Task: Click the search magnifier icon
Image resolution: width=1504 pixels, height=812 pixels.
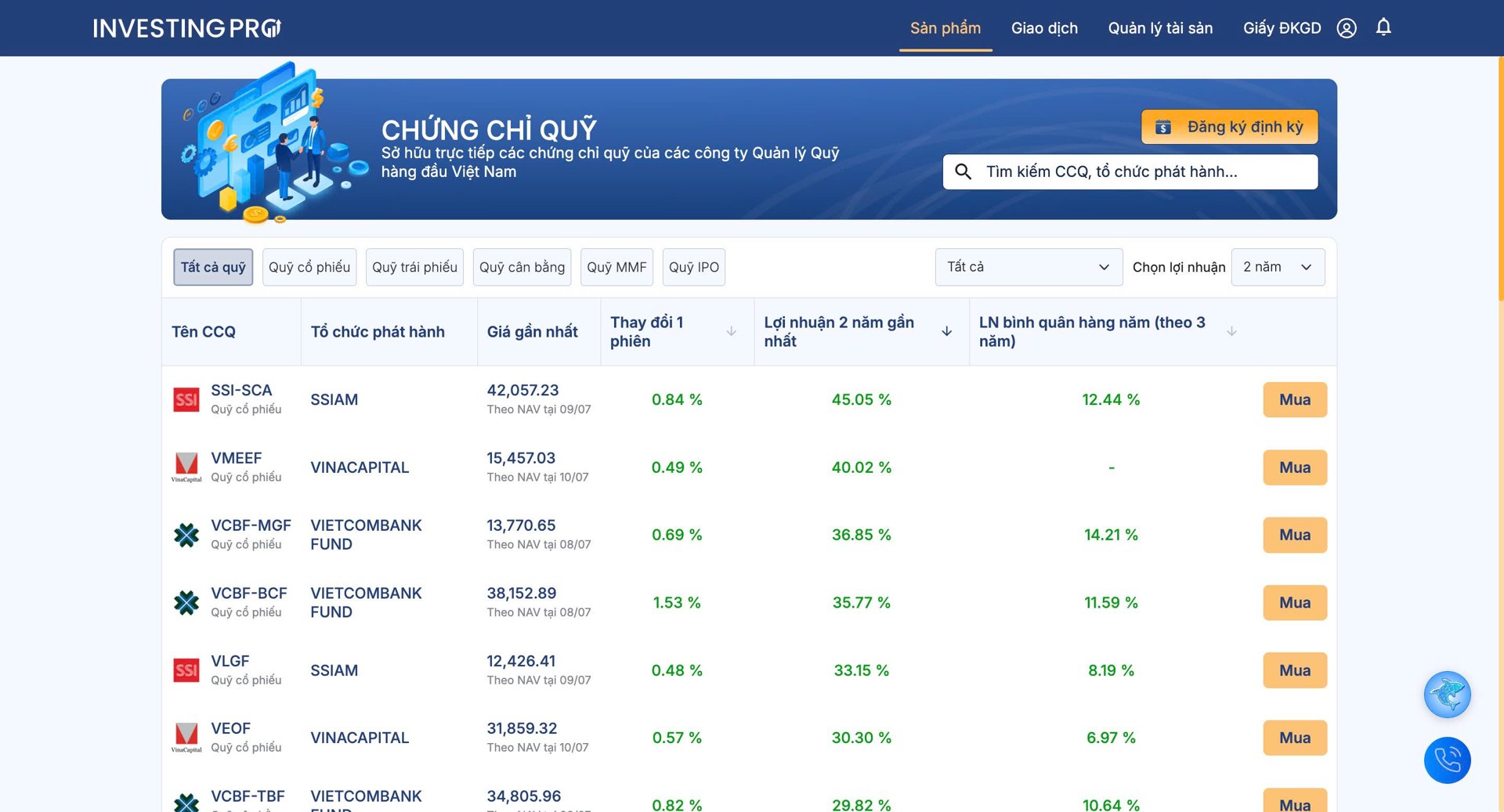Action: tap(963, 171)
